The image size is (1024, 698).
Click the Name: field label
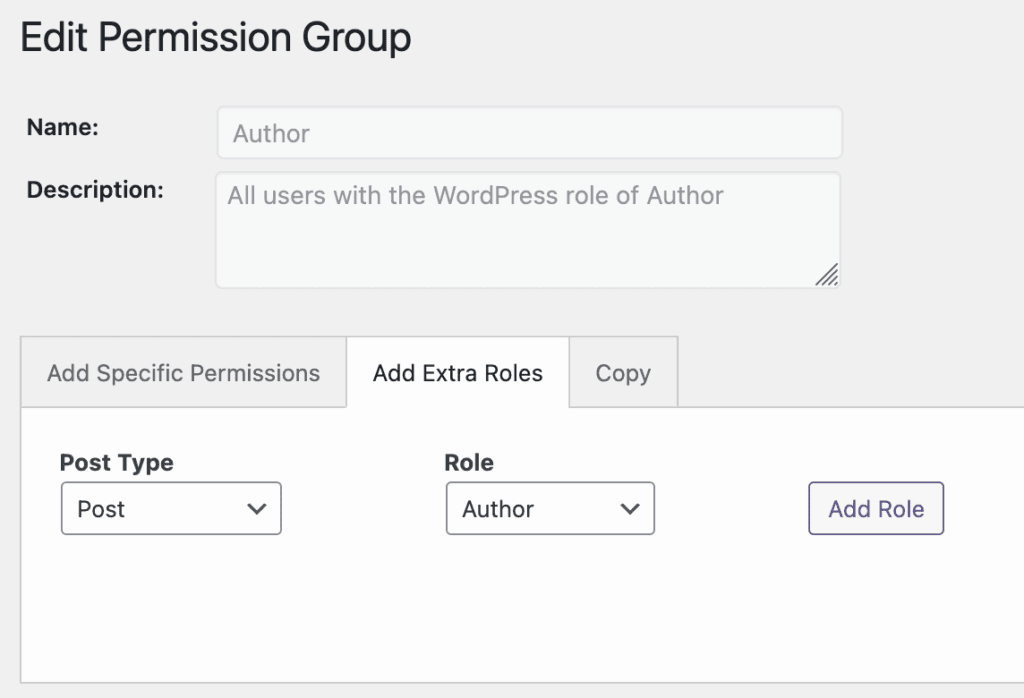[x=62, y=127]
